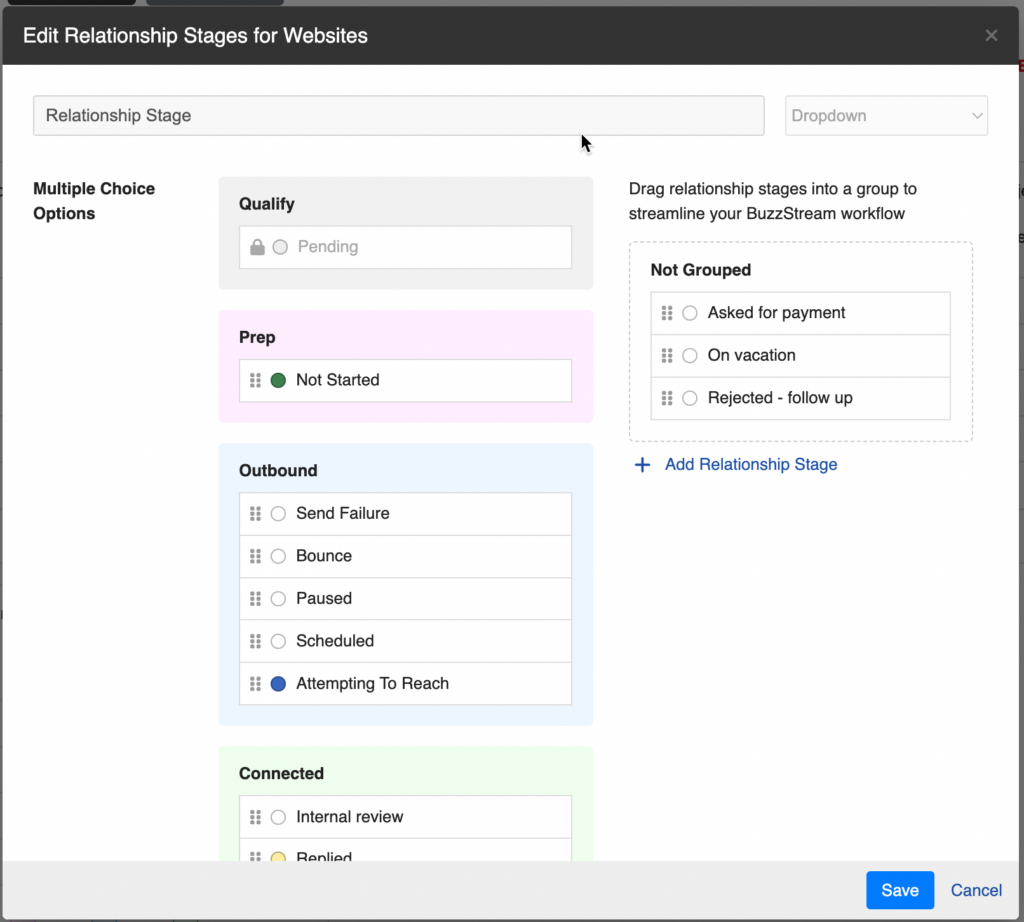The image size is (1024, 922).
Task: Click the drag handle next to Rejected - follow up
Action: [668, 398]
